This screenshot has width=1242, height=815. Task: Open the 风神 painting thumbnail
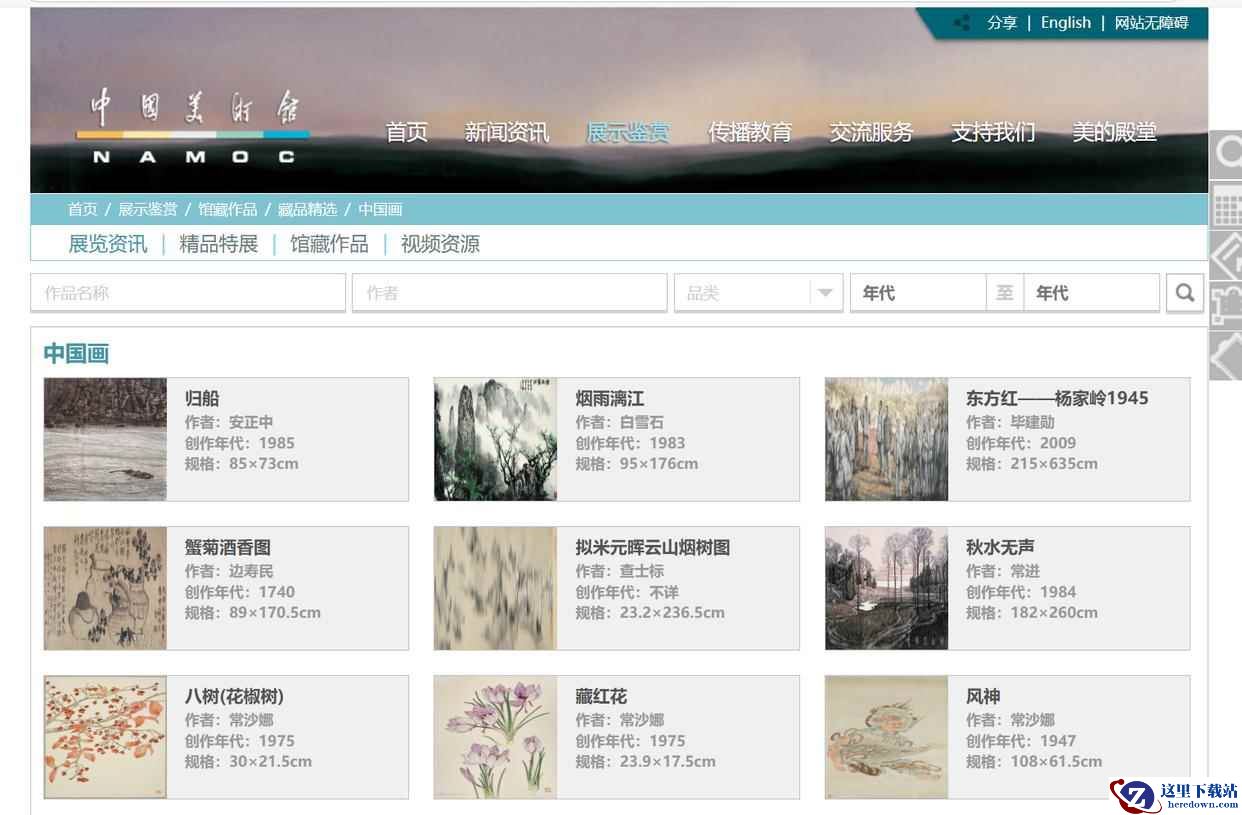point(886,737)
